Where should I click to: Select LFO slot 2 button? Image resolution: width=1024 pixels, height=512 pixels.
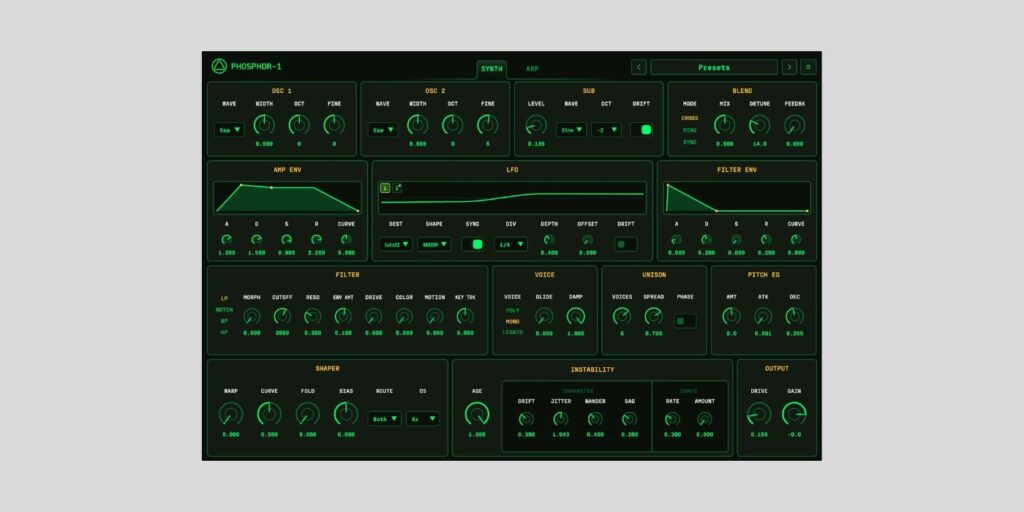point(397,188)
